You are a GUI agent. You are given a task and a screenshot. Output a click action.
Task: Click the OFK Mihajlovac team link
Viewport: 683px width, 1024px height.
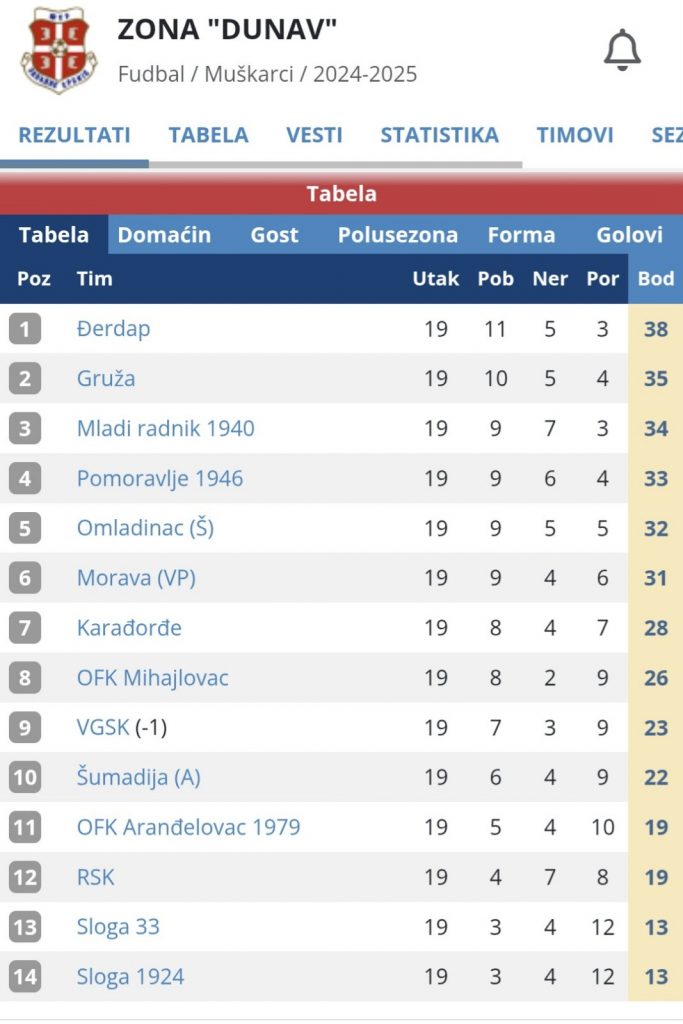pos(153,678)
